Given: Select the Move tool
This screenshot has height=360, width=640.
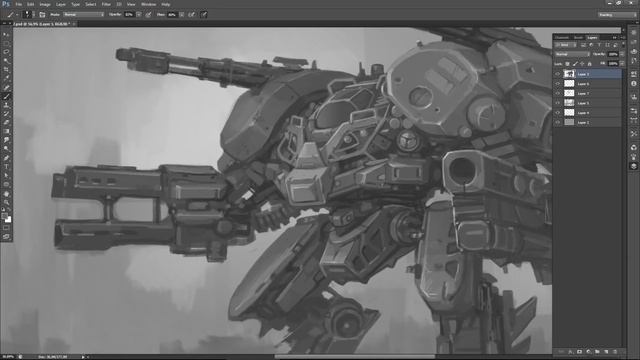Looking at the screenshot, I should [6, 34].
